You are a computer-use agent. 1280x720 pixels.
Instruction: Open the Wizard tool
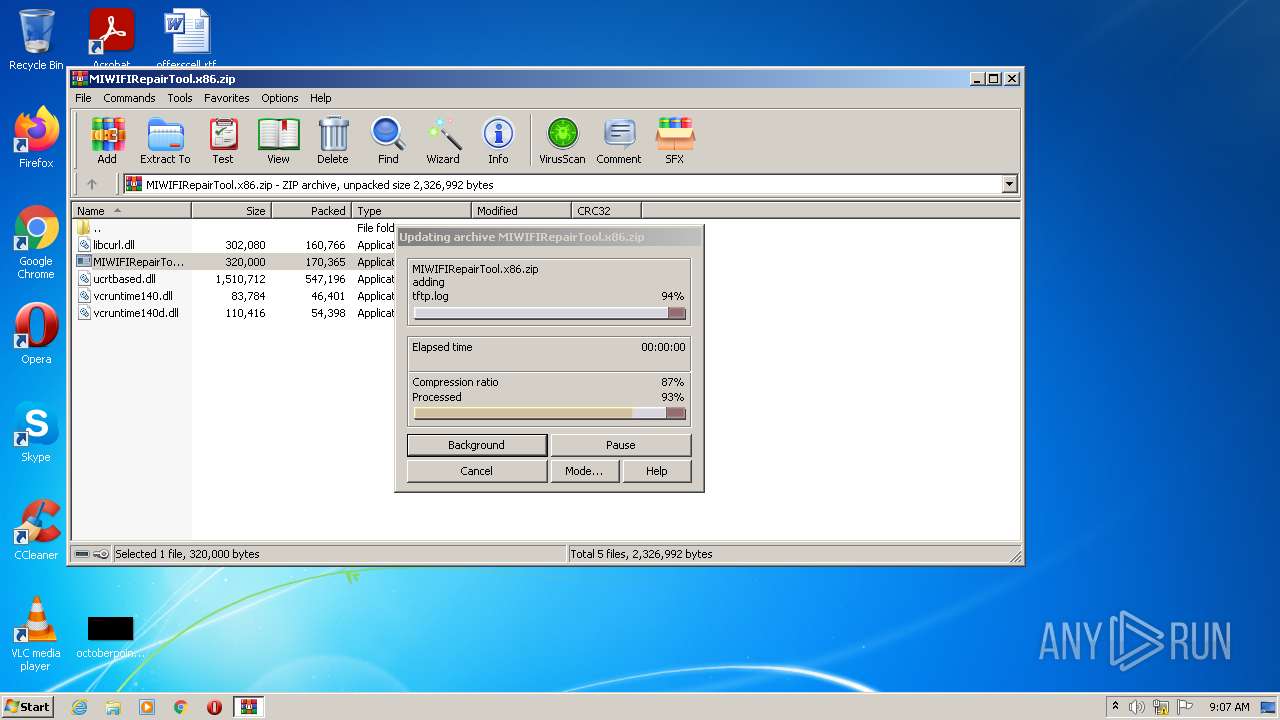(x=443, y=140)
